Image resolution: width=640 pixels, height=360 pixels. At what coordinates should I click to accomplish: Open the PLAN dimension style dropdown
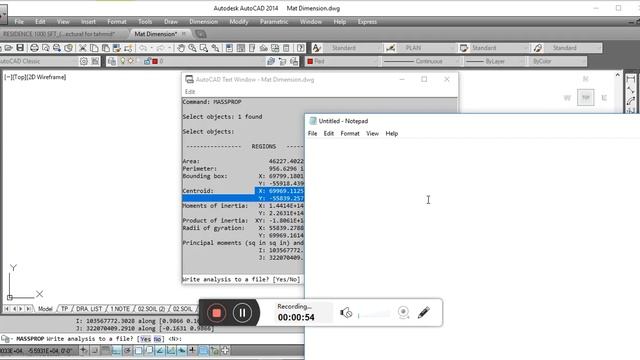426,48
